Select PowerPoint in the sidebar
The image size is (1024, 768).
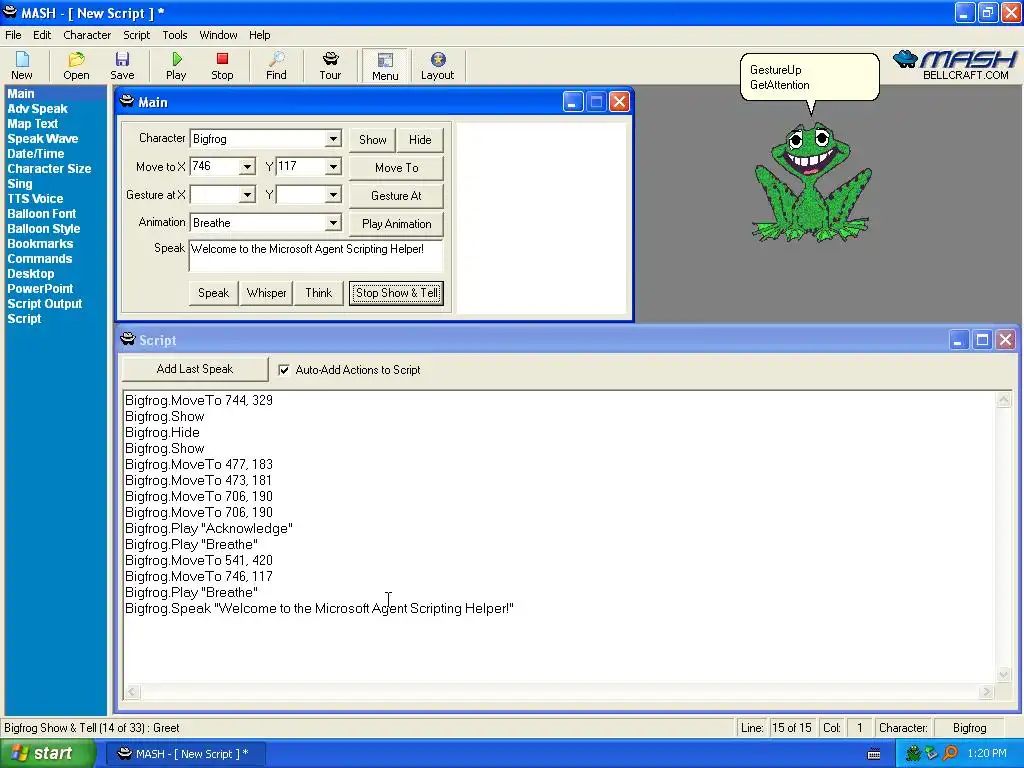(40, 289)
